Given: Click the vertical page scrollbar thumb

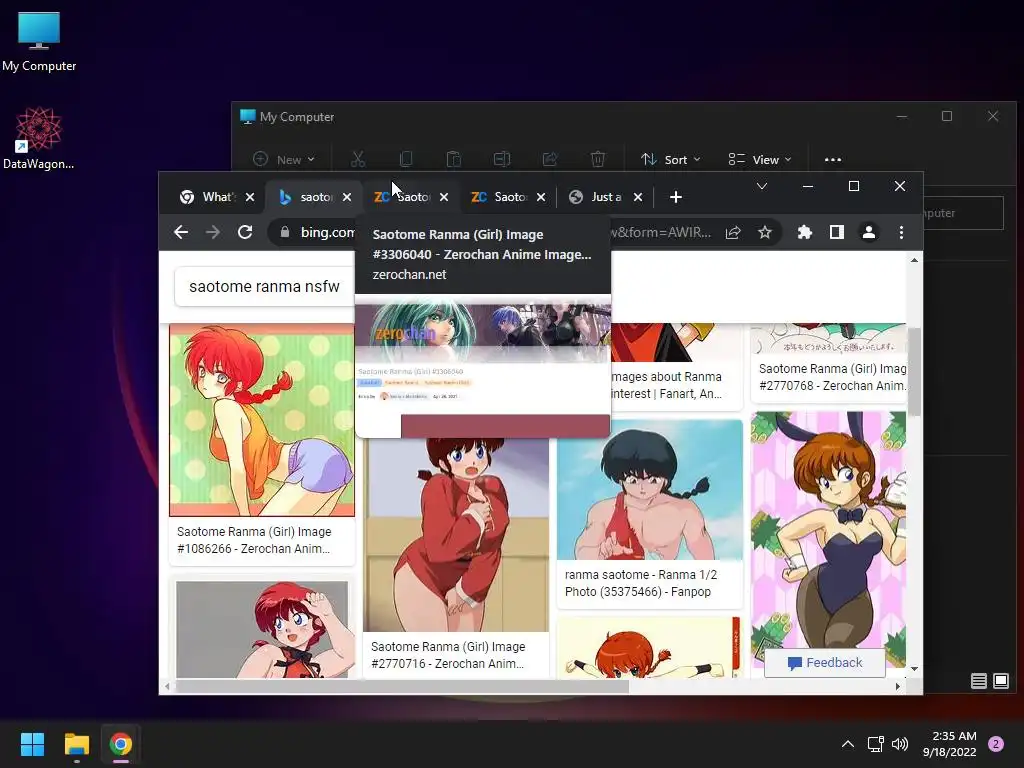Looking at the screenshot, I should coord(914,371).
